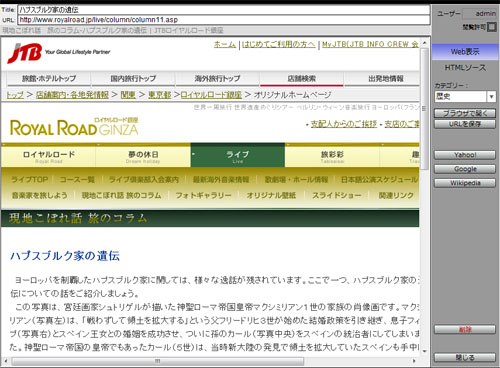This screenshot has height=368, width=500.
Task: Click the horizontal scrollbar right arrow
Action: pyautogui.click(x=414, y=361)
